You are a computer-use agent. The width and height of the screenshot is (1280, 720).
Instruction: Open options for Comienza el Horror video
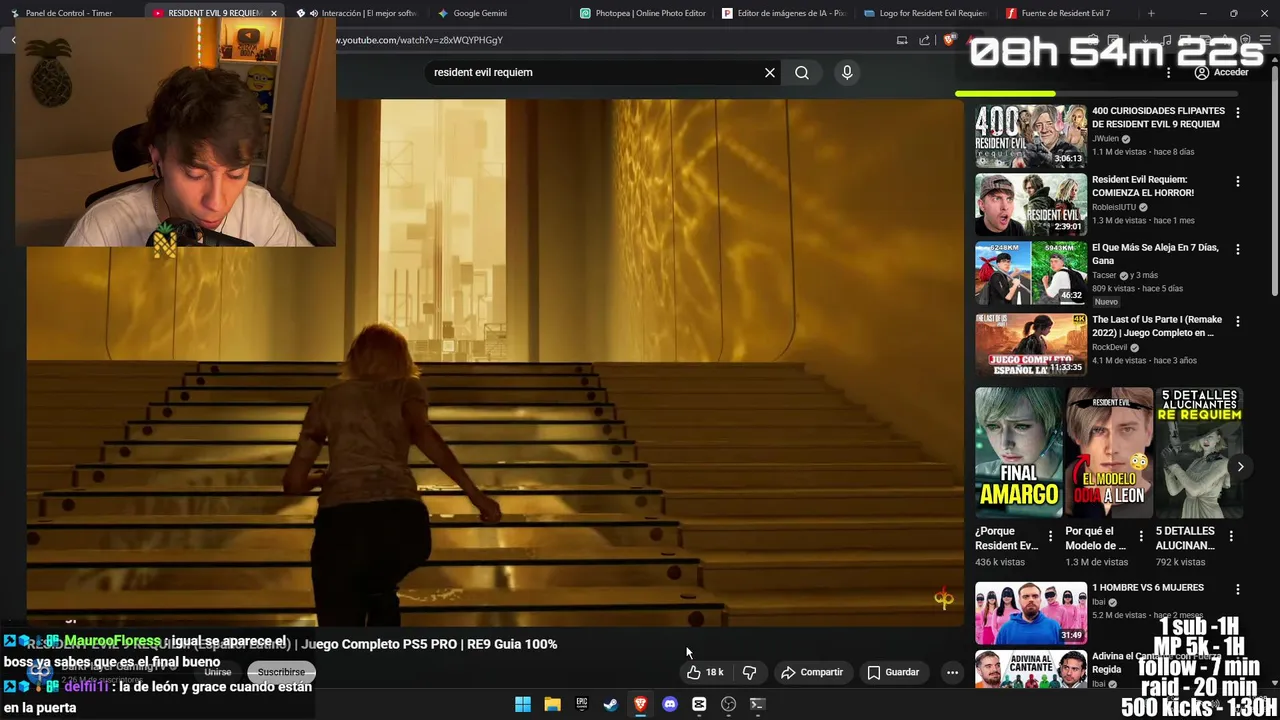pyautogui.click(x=1238, y=182)
